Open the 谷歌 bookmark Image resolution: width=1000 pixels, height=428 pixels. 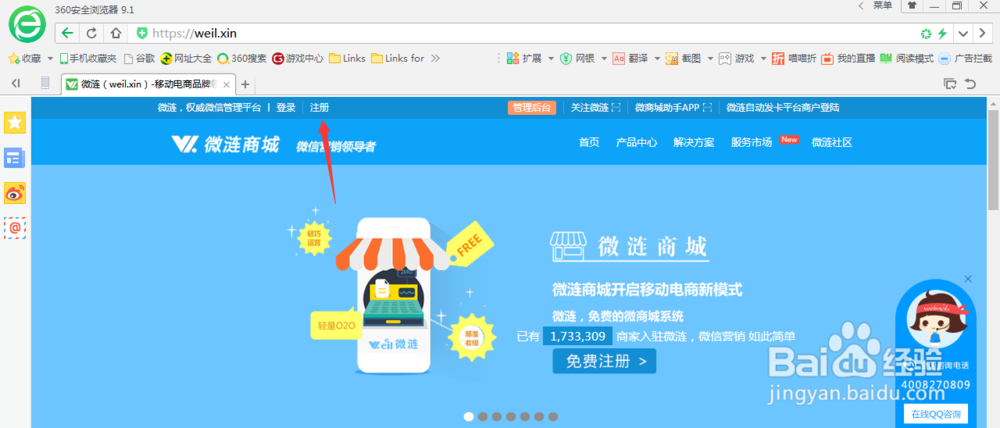point(139,59)
